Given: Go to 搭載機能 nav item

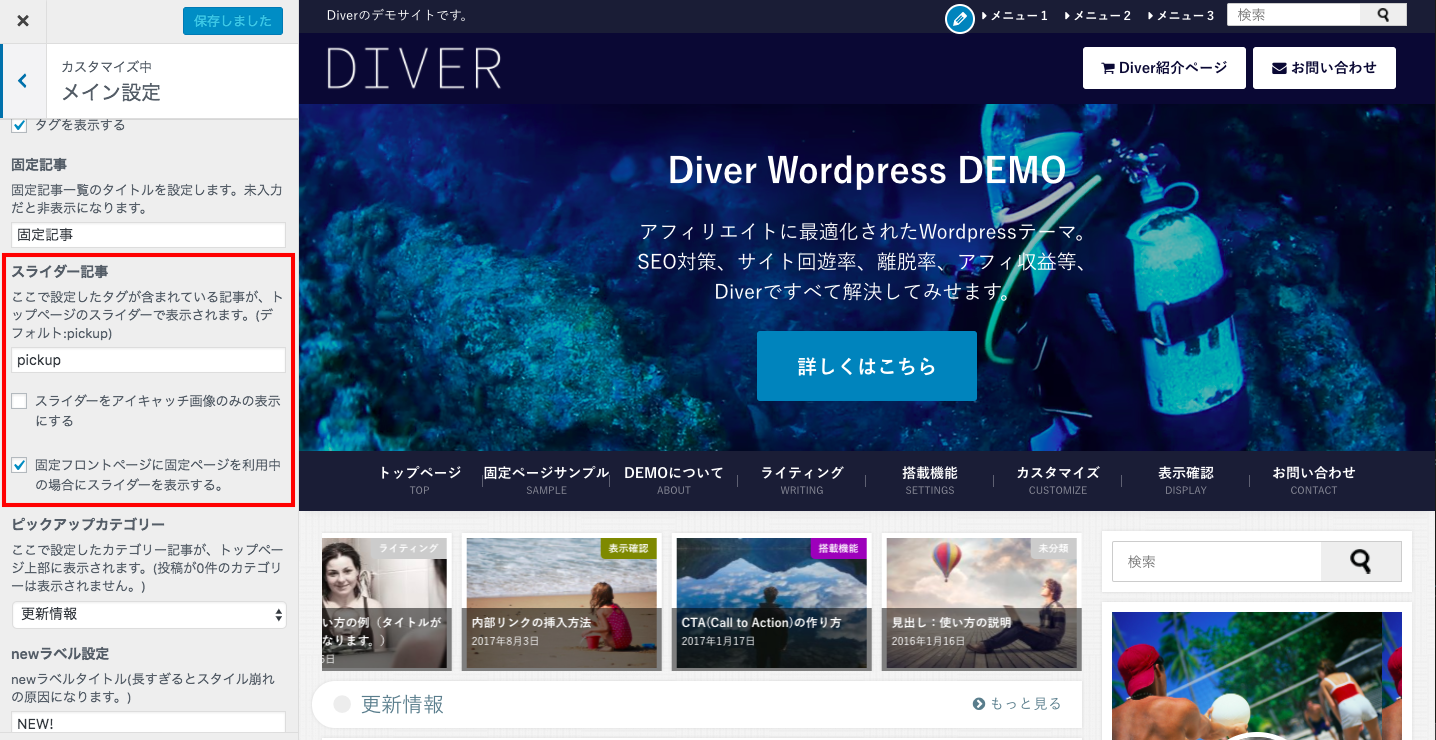Looking at the screenshot, I should (930, 480).
